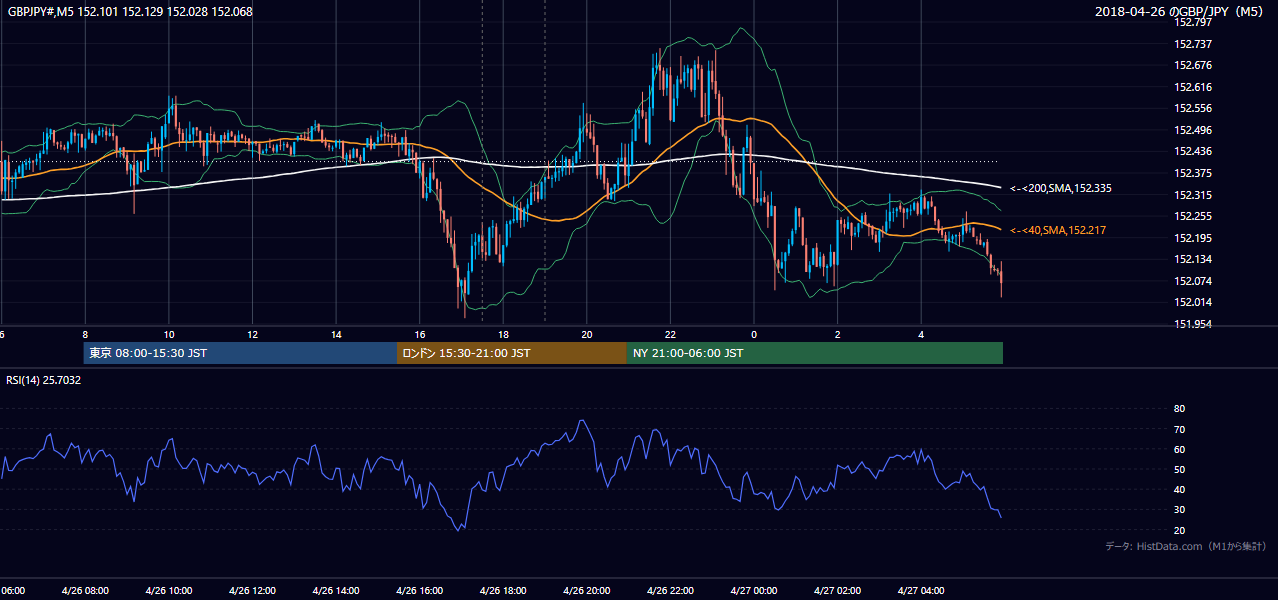Click the RSI scale value 70
This screenshot has width=1278, height=600.
1180,429
